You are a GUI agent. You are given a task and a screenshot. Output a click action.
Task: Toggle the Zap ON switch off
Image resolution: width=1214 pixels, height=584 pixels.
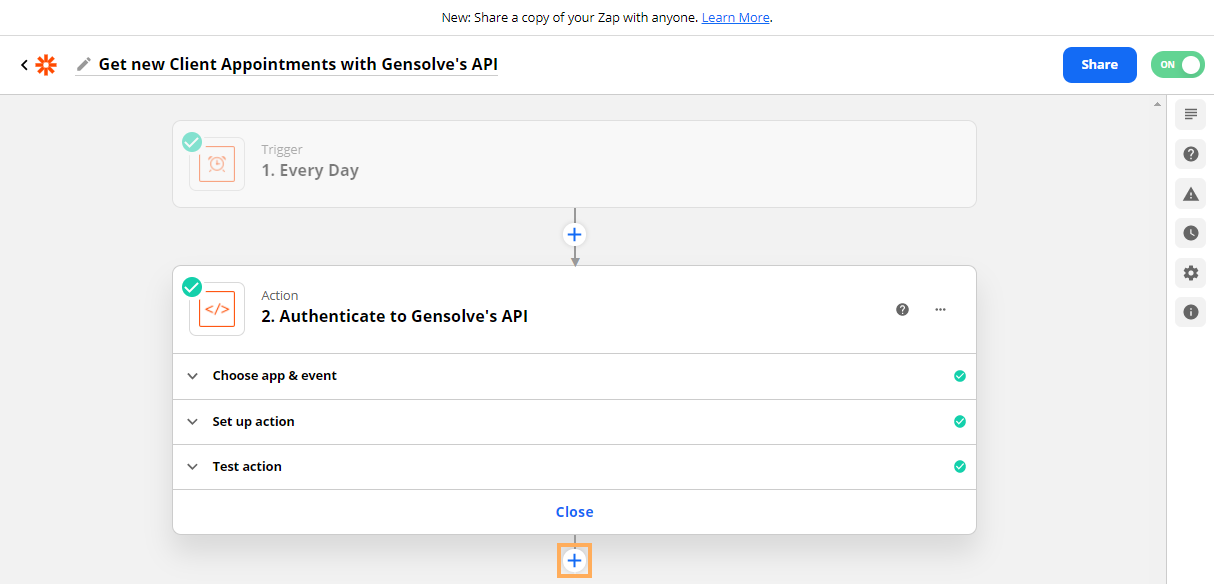tap(1178, 65)
